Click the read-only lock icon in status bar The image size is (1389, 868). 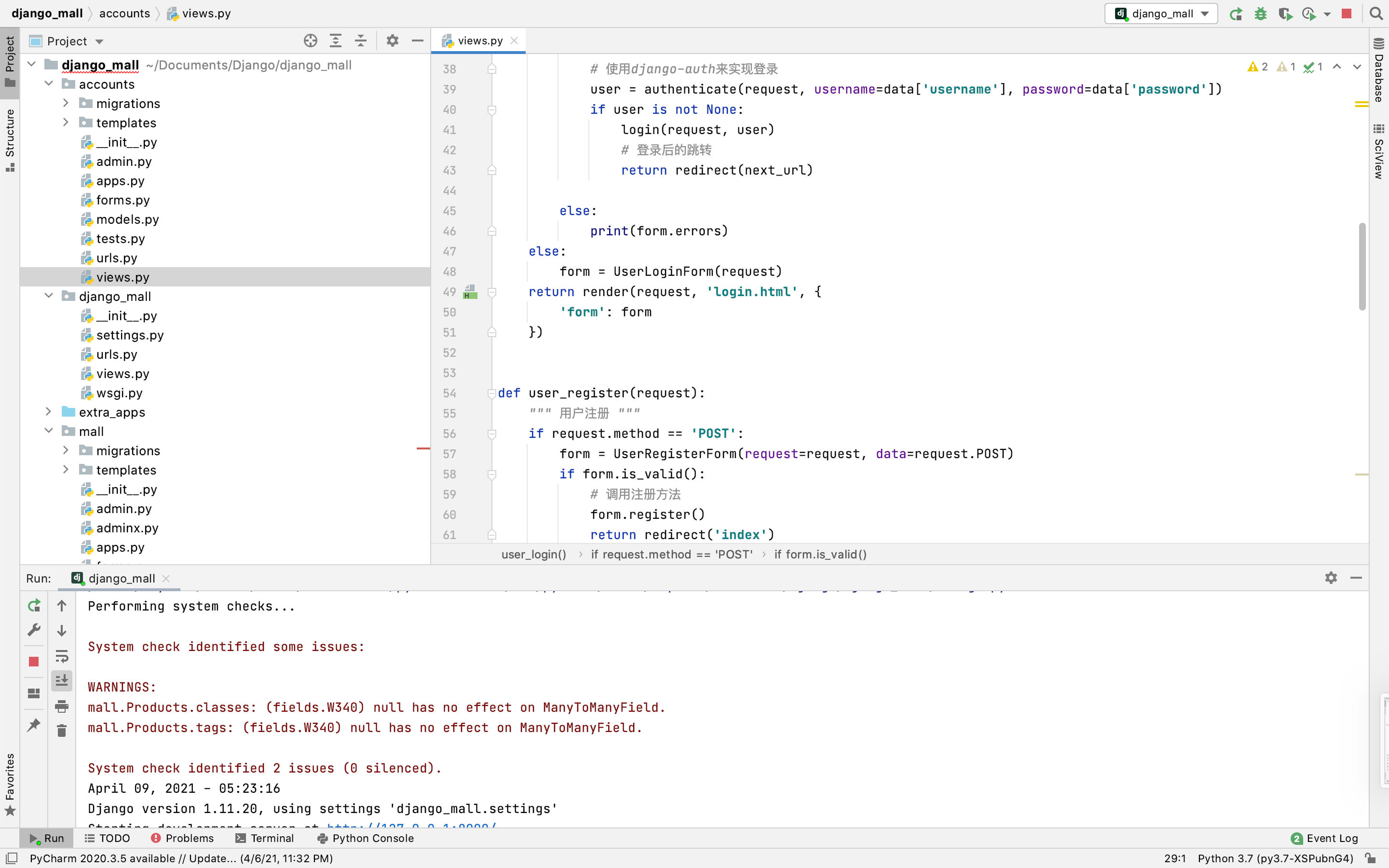1371,858
